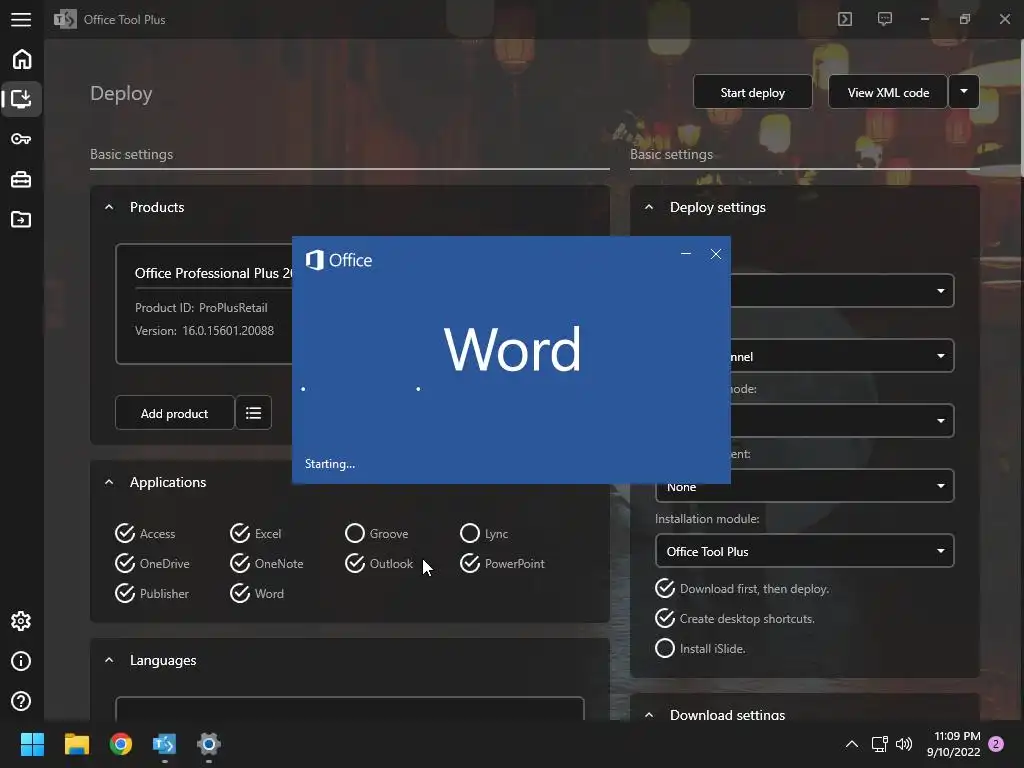
Task: Open File Explorer from taskbar
Action: pos(76,744)
